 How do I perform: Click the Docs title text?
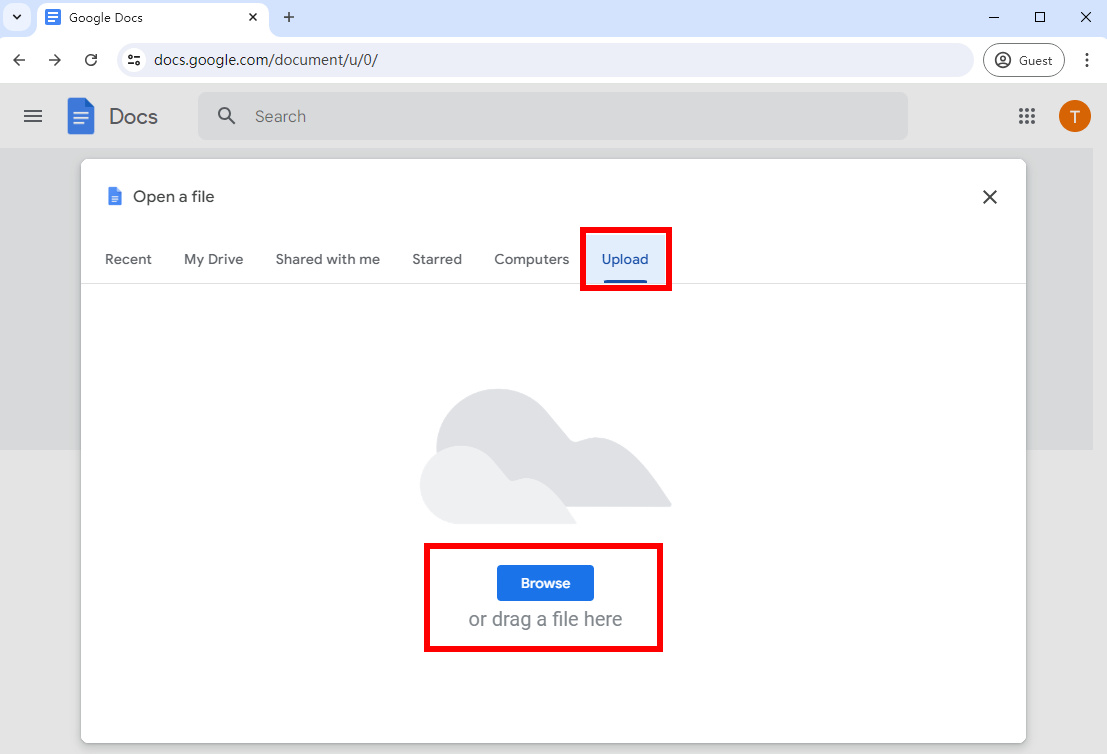click(x=133, y=116)
